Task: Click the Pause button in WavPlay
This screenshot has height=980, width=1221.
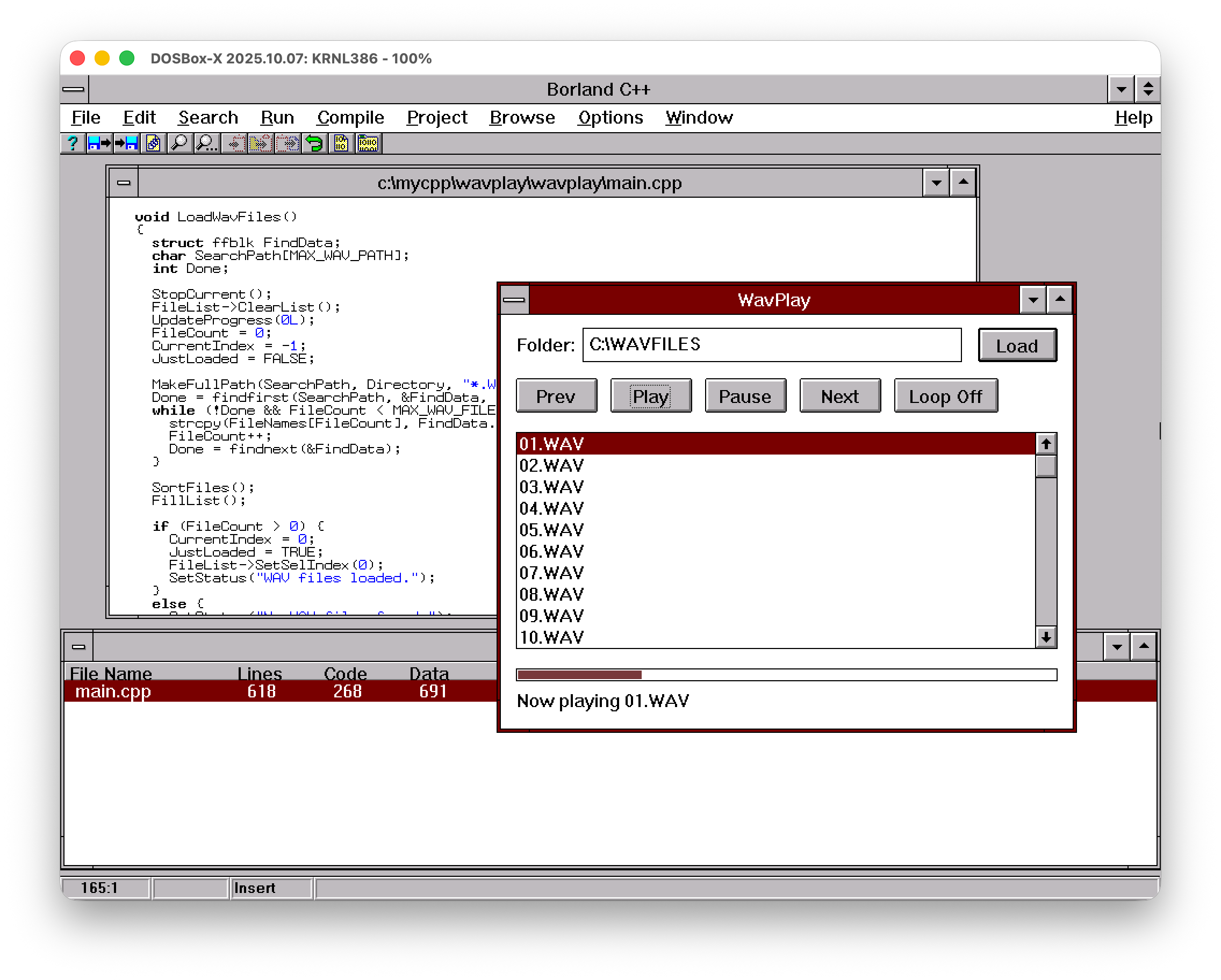Action: pos(745,397)
